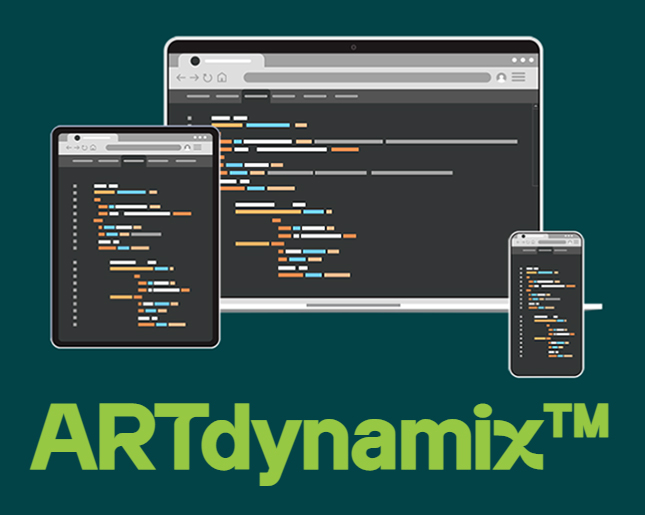Open the profile avatar icon in the laptop browser
This screenshot has height=515, width=645.
[501, 77]
